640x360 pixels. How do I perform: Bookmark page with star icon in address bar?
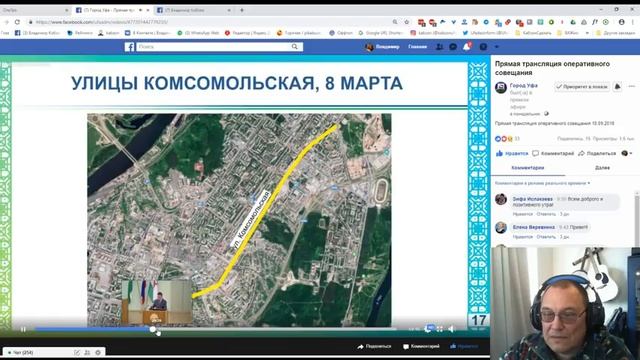tap(407, 22)
